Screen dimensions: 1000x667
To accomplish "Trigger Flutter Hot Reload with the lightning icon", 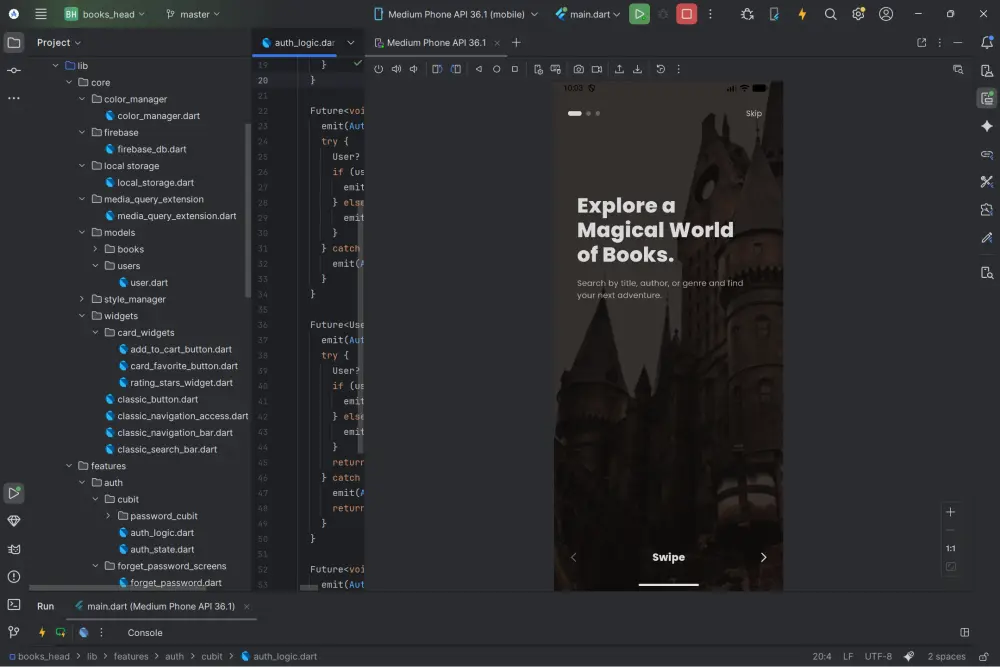I will [x=804, y=13].
